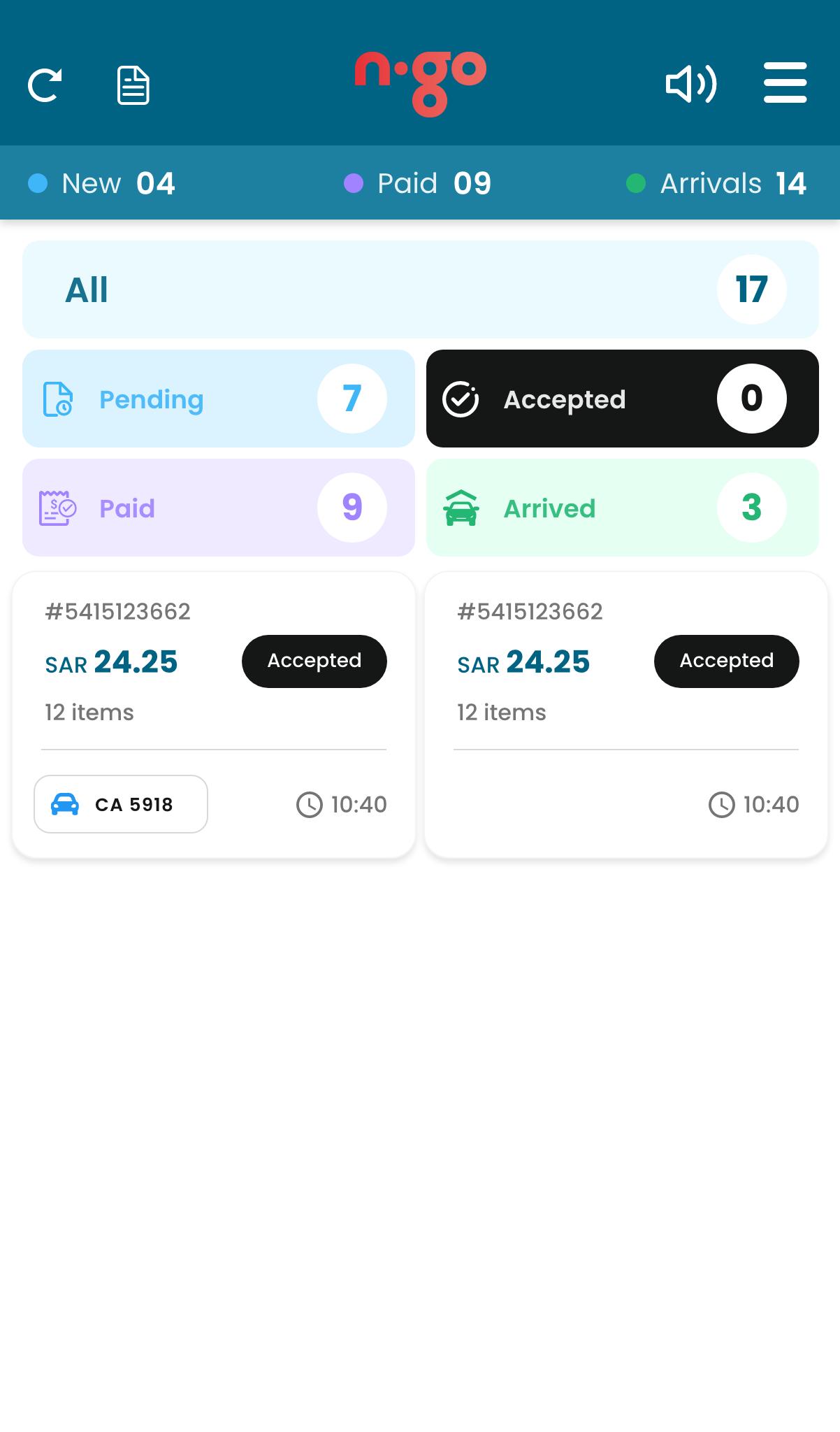
Task: Select the All orders filter
Action: point(420,289)
